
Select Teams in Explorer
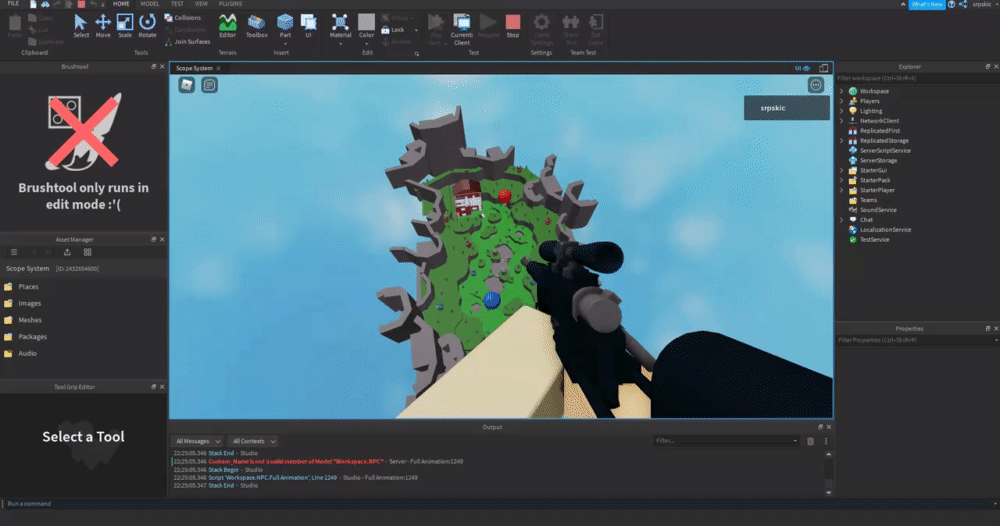pyautogui.click(x=868, y=200)
